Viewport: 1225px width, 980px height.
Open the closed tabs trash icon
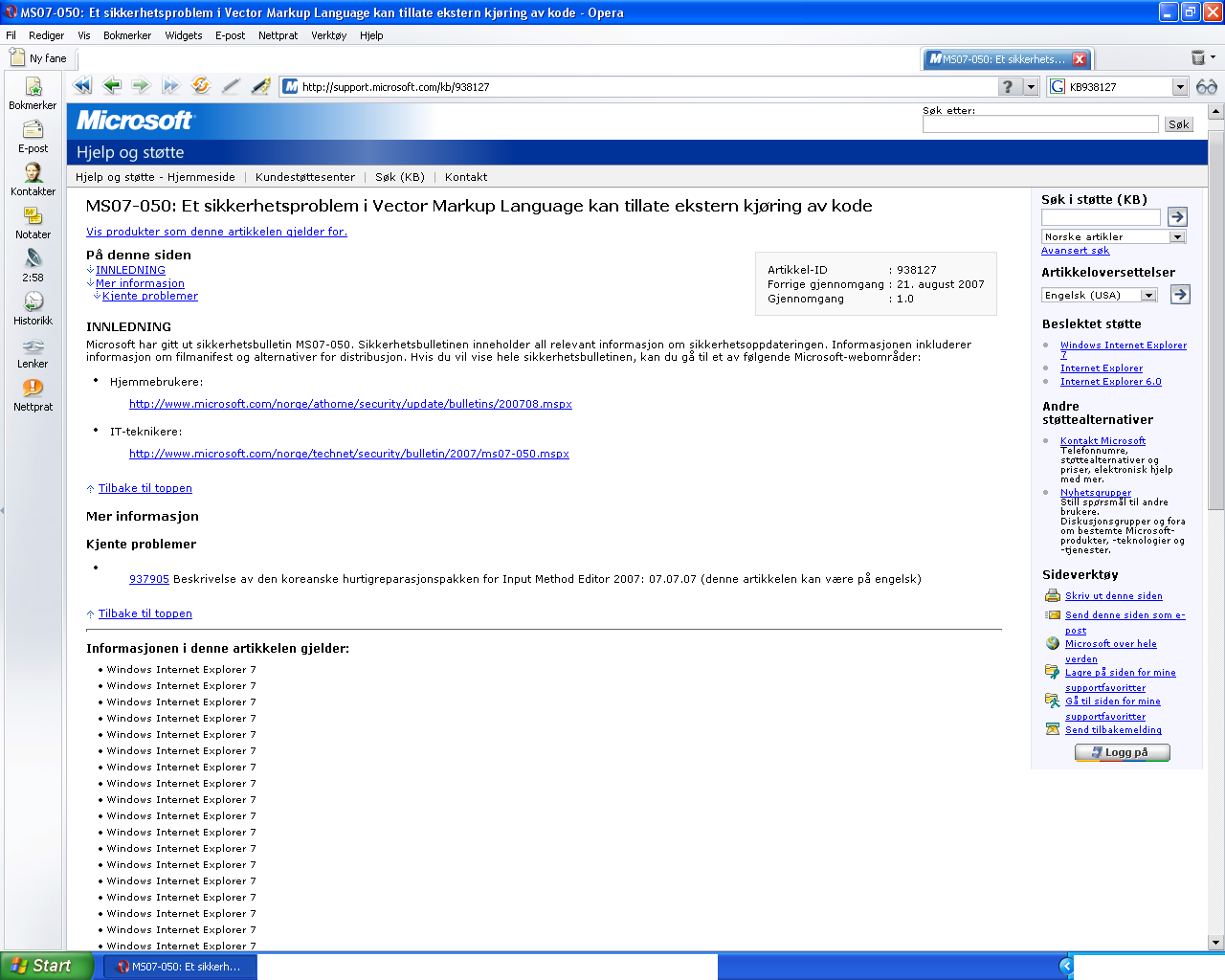[x=1197, y=58]
